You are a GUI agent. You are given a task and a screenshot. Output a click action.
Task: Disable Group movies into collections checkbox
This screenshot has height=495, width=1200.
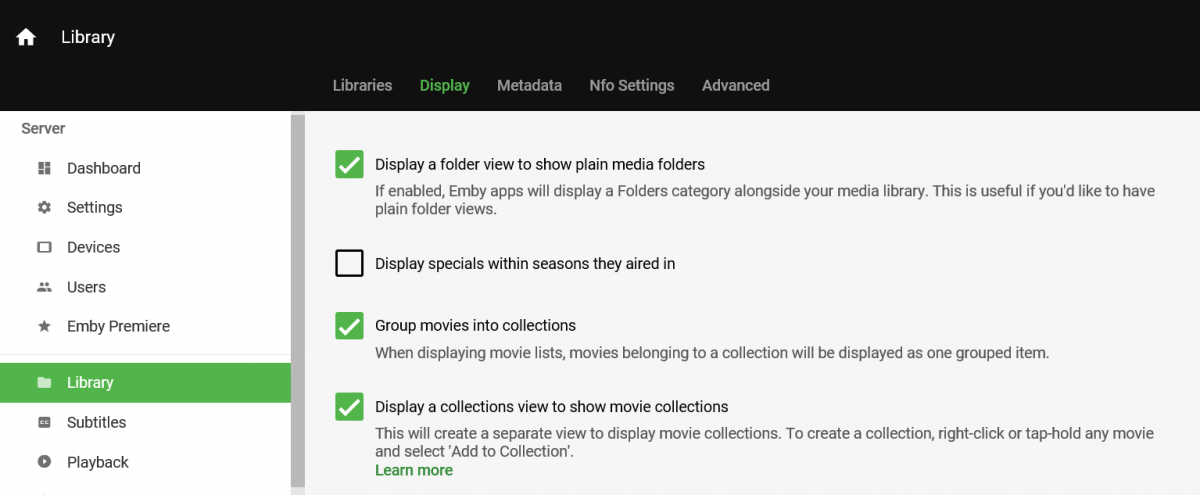349,326
